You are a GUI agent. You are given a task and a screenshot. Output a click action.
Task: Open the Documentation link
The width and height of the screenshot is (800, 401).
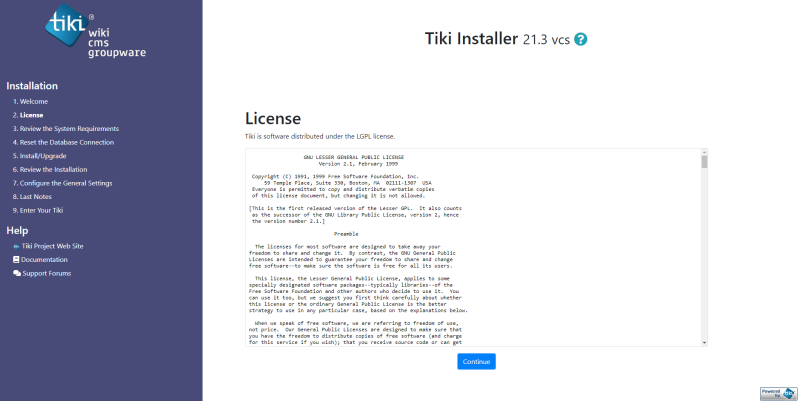point(44,260)
